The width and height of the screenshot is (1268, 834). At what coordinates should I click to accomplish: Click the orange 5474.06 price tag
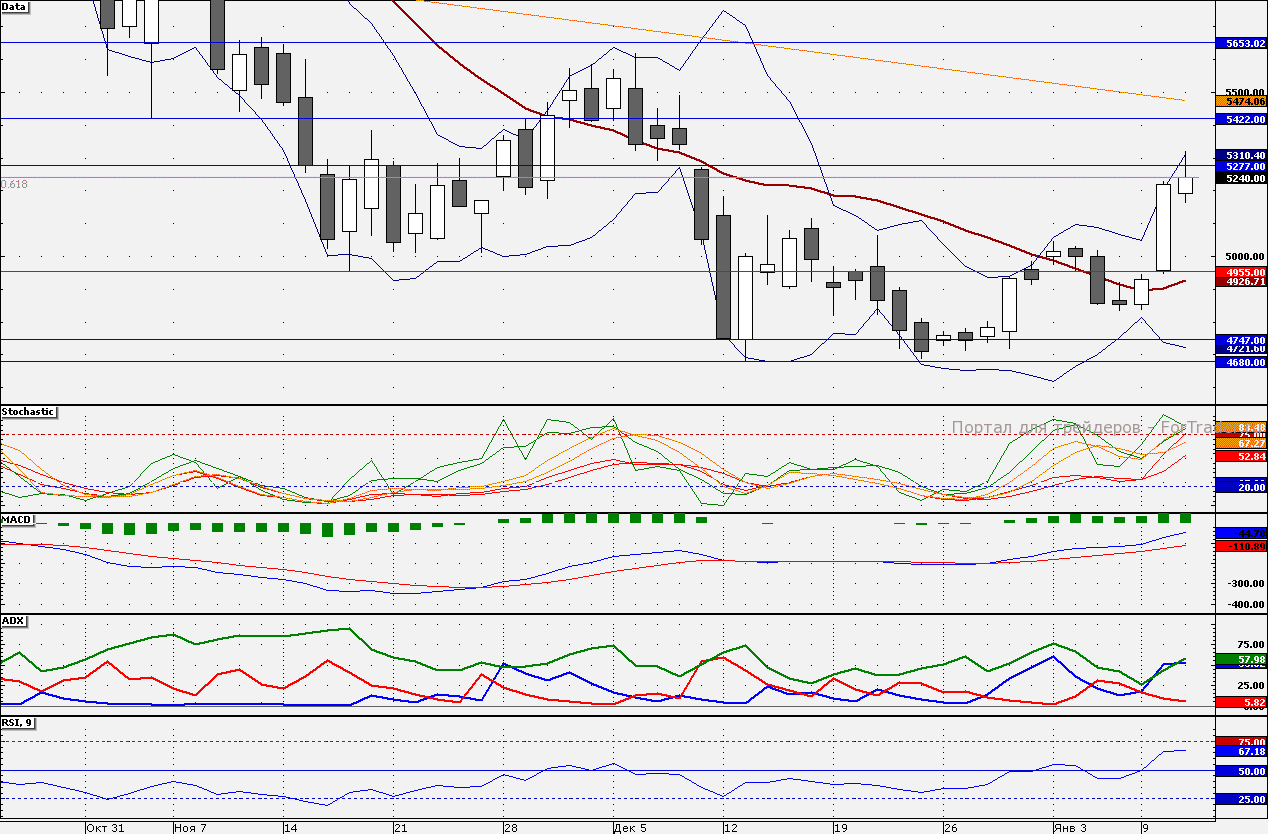coord(1240,101)
